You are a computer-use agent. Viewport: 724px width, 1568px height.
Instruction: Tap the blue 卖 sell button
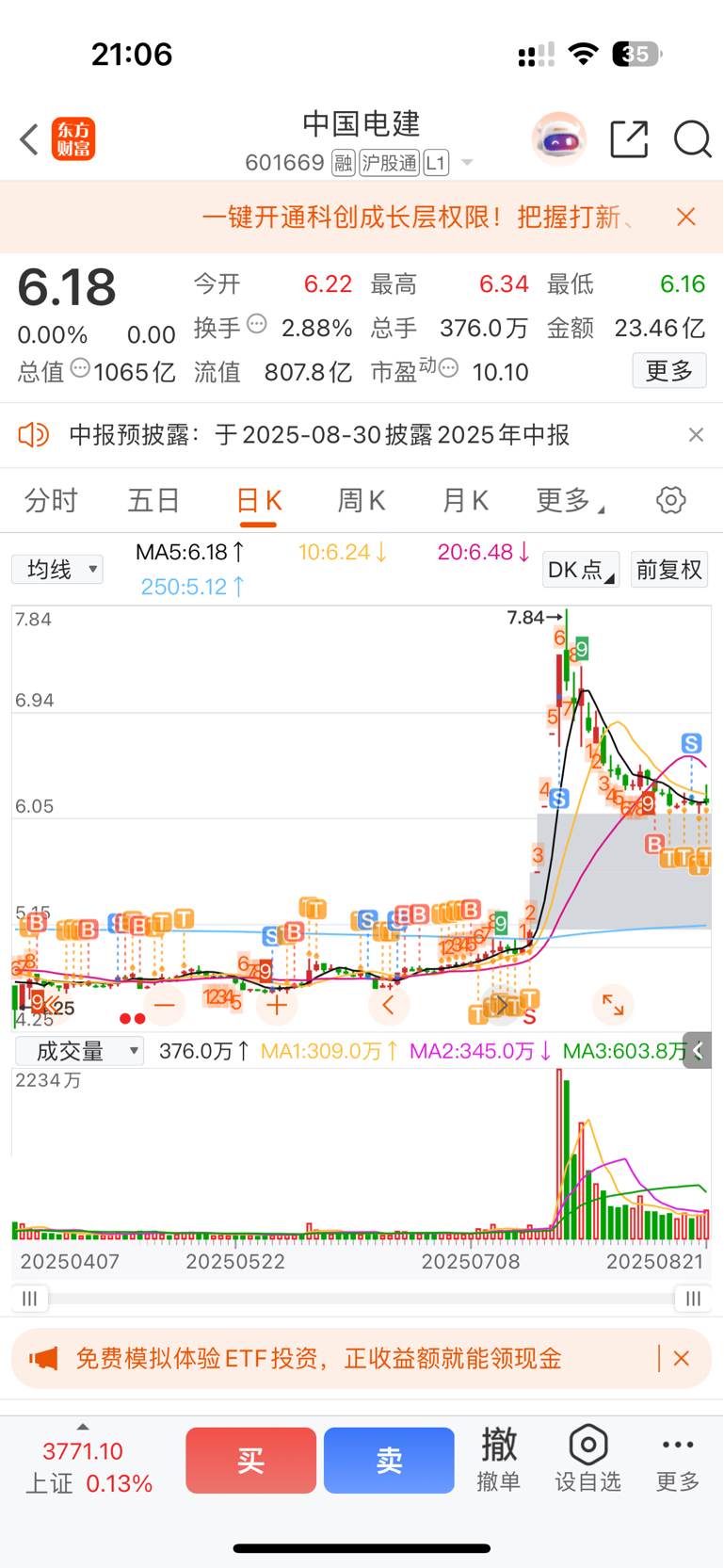click(389, 1460)
